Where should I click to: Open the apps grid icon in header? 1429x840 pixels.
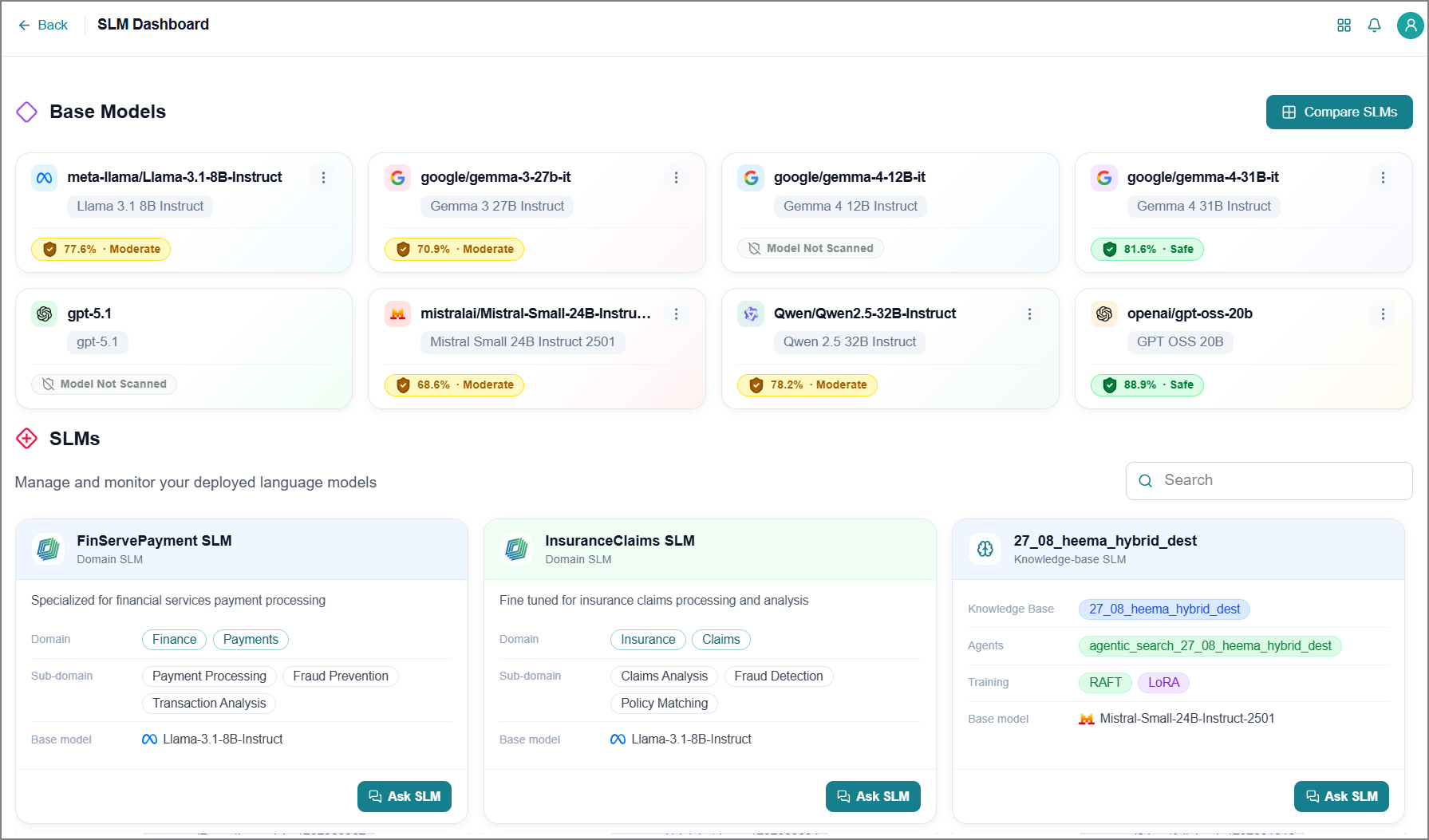click(x=1344, y=26)
